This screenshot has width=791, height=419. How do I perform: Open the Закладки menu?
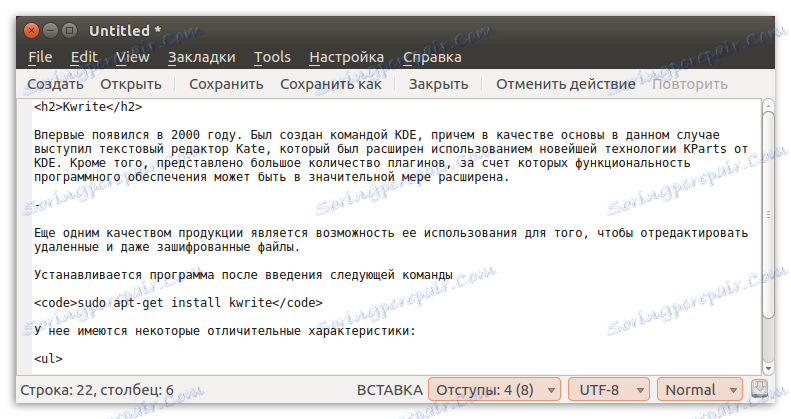[x=201, y=57]
